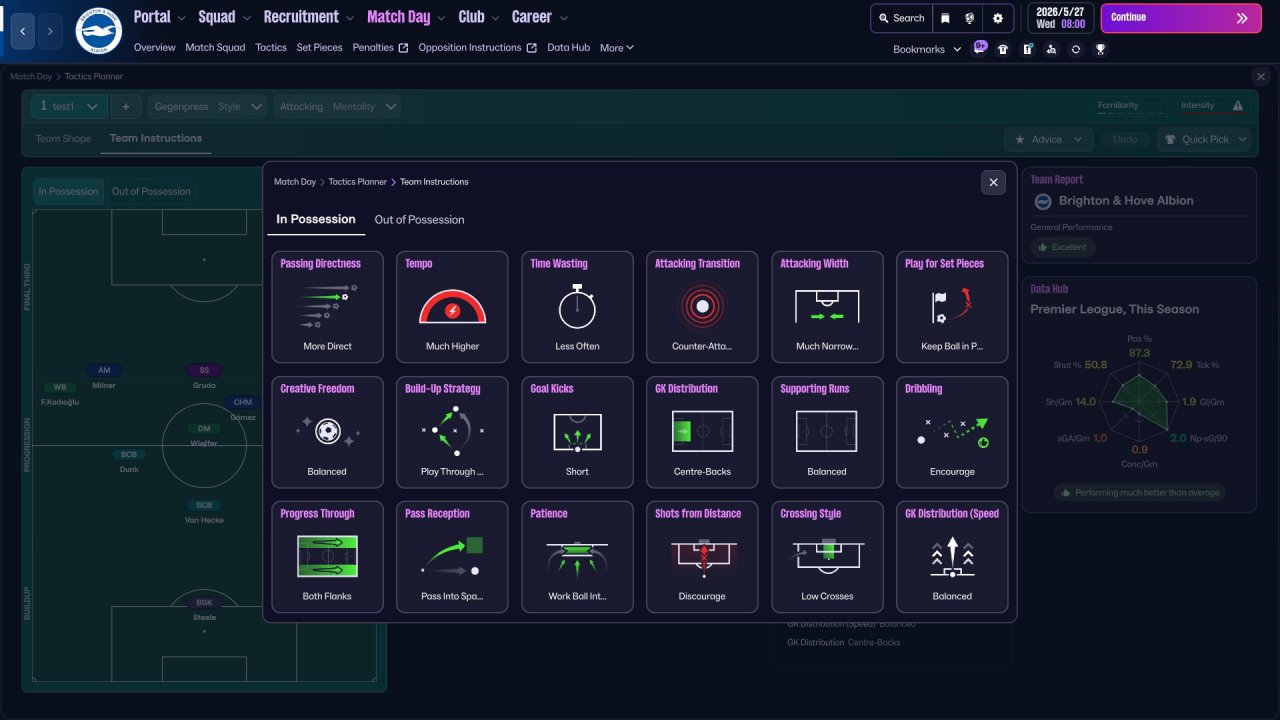
Task: Open the Passing Directness instruction card
Action: [x=327, y=307]
